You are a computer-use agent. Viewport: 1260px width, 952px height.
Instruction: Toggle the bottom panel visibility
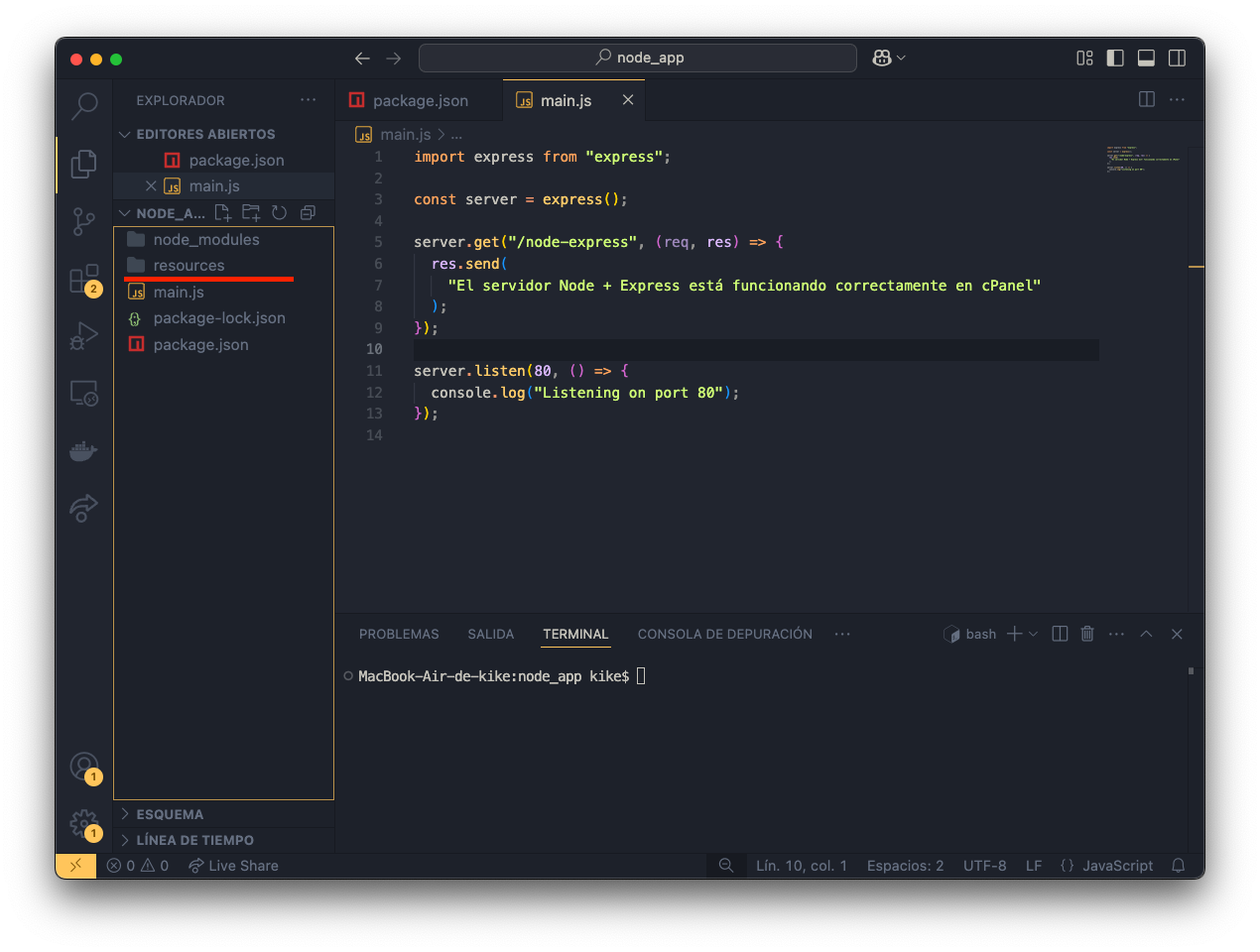point(1146,59)
